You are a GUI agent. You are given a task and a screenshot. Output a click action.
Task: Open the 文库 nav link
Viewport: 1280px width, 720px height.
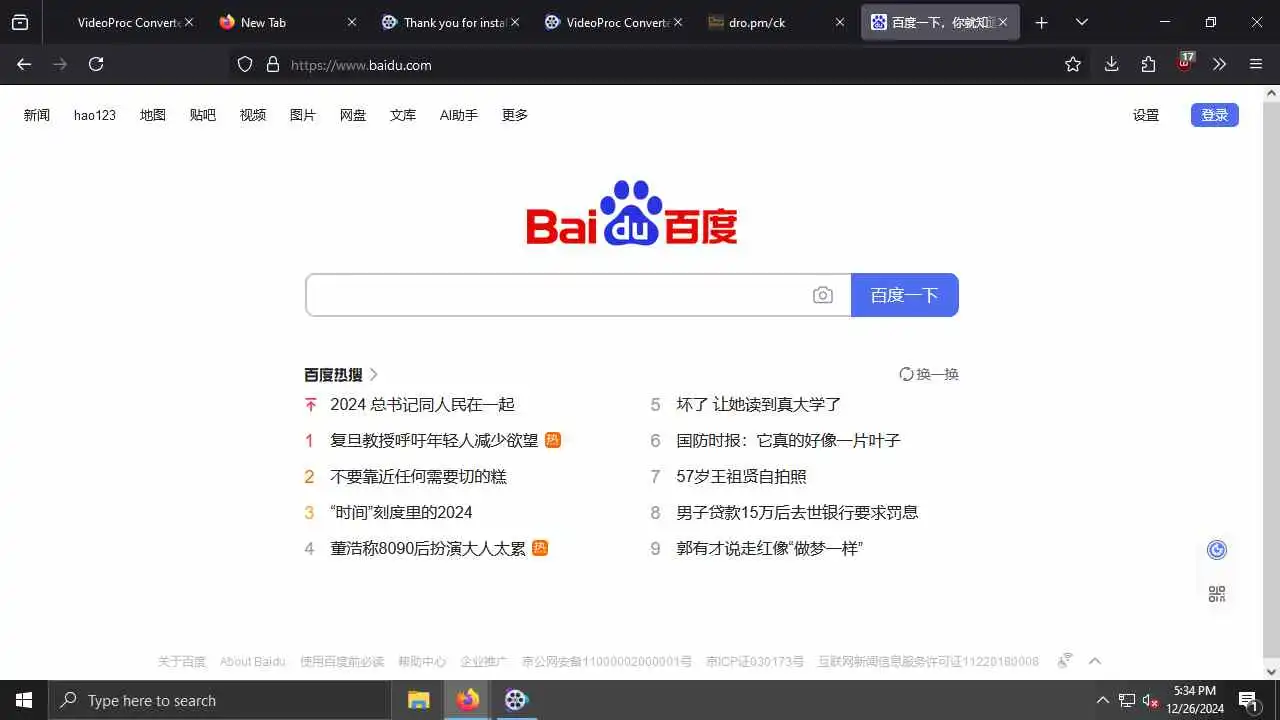click(x=403, y=115)
